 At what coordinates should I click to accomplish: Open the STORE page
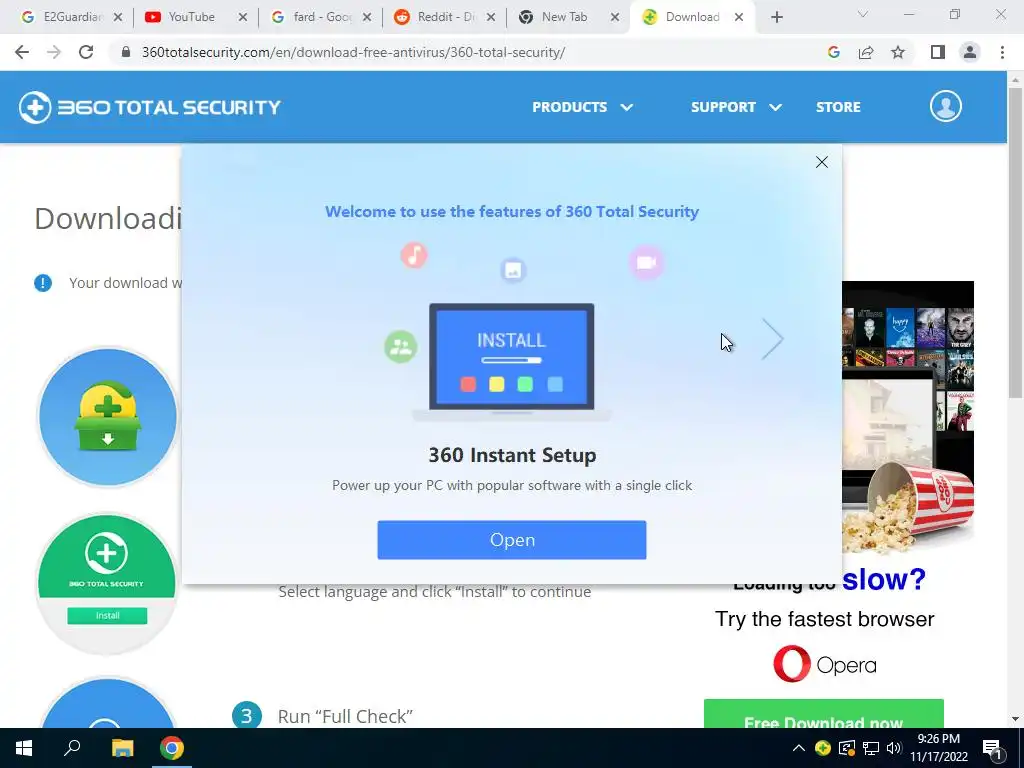pyautogui.click(x=838, y=107)
